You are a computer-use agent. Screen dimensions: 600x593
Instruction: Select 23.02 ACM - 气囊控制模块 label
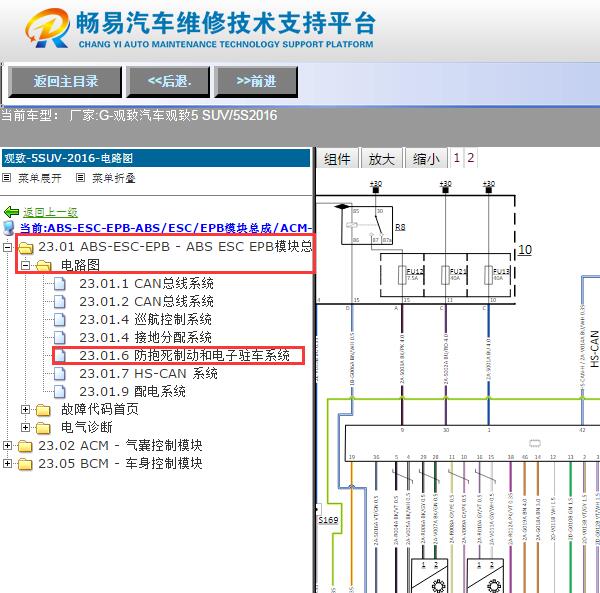[x=120, y=445]
